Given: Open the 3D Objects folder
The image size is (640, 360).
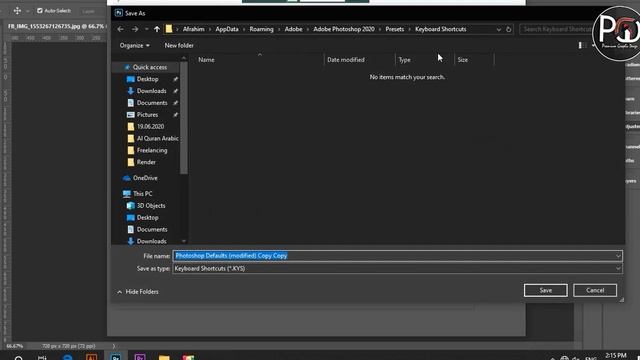Looking at the screenshot, I should 151,205.
